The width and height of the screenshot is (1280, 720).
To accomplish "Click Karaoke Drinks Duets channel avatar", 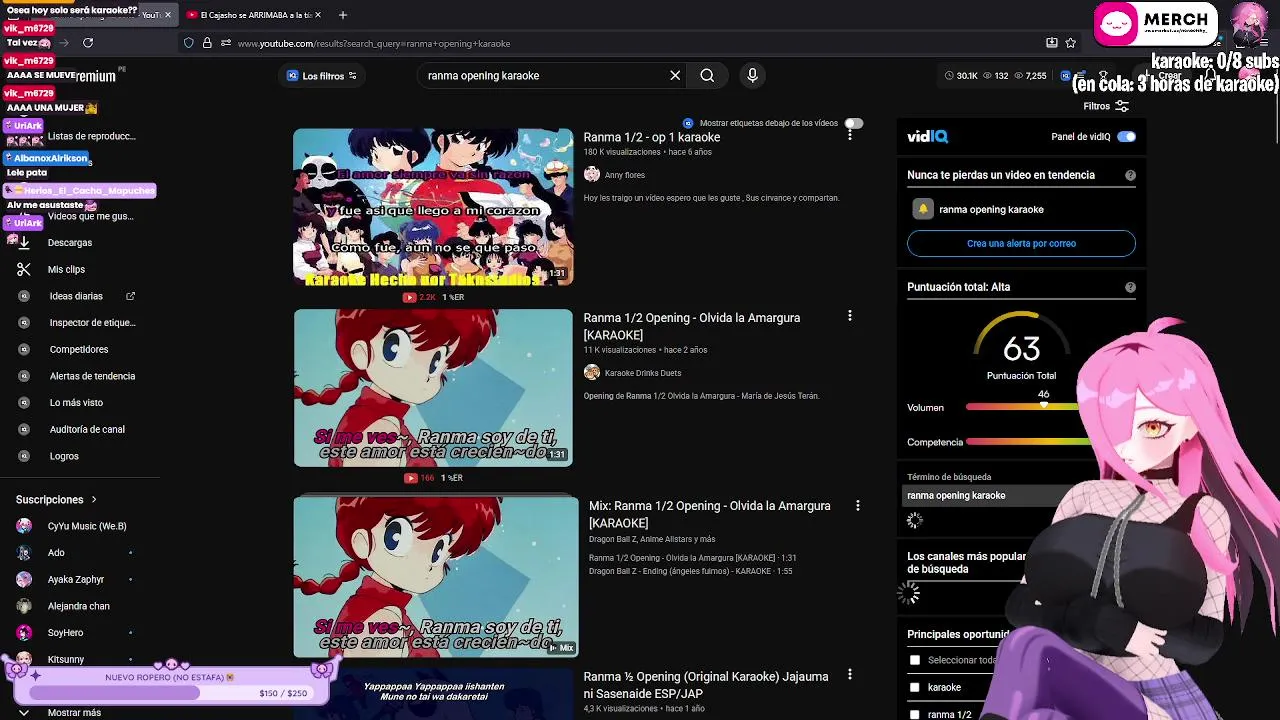I will point(592,372).
